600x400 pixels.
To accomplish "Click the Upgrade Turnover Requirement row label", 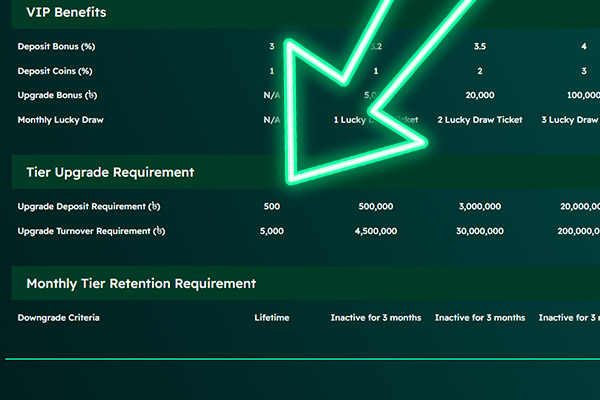I will [91, 231].
